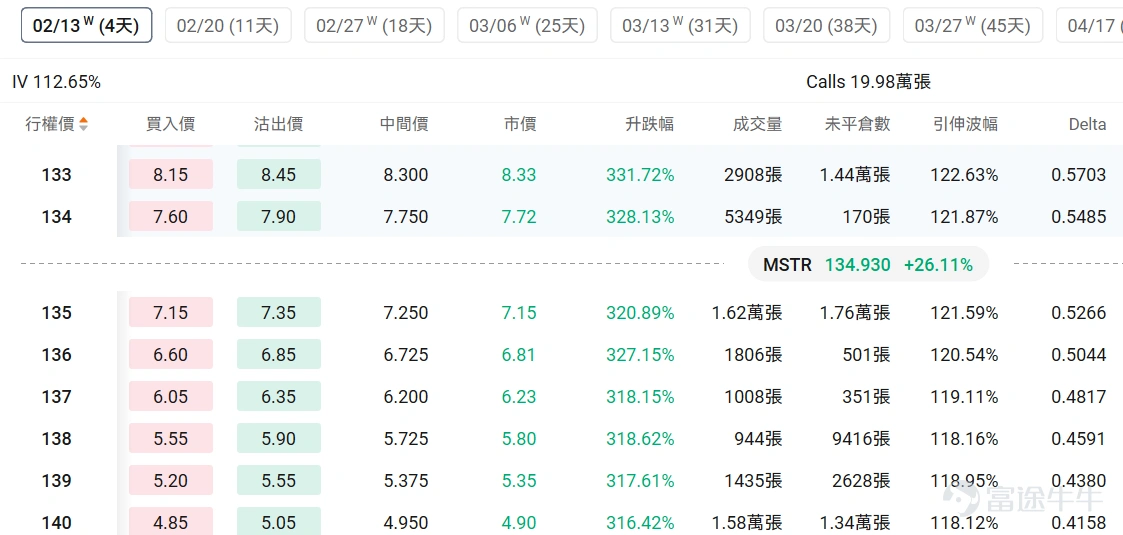Click bid price 8.15 for strike 133
Image resolution: width=1123 pixels, height=535 pixels.
(170, 174)
